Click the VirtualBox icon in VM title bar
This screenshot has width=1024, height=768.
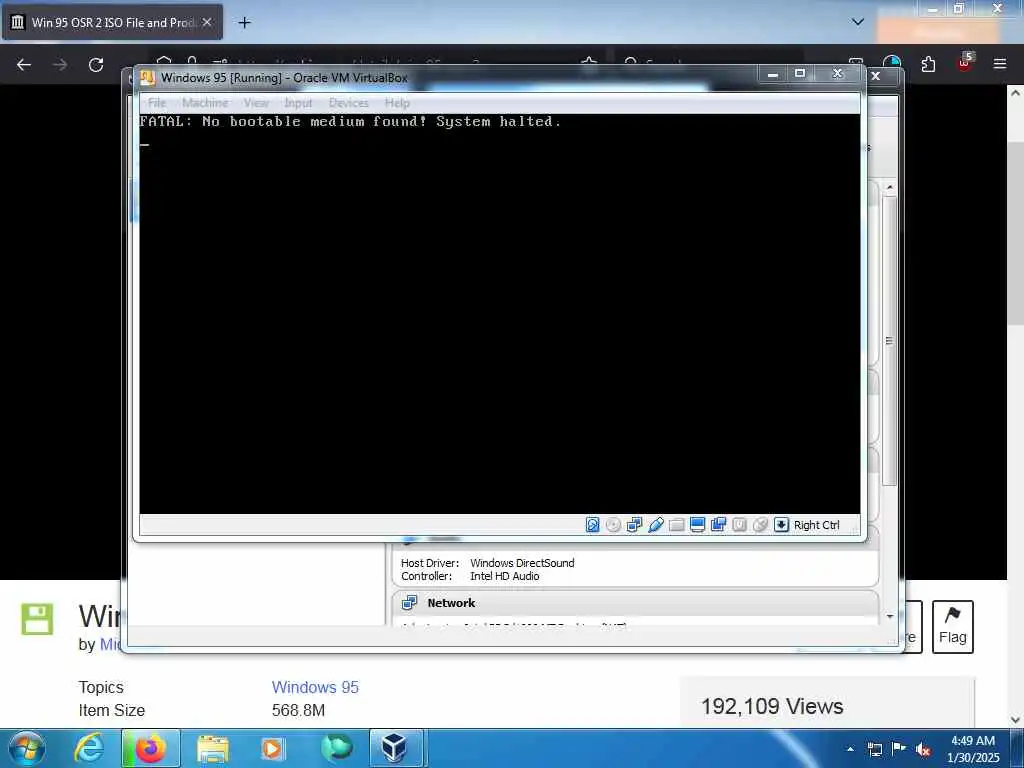click(148, 78)
